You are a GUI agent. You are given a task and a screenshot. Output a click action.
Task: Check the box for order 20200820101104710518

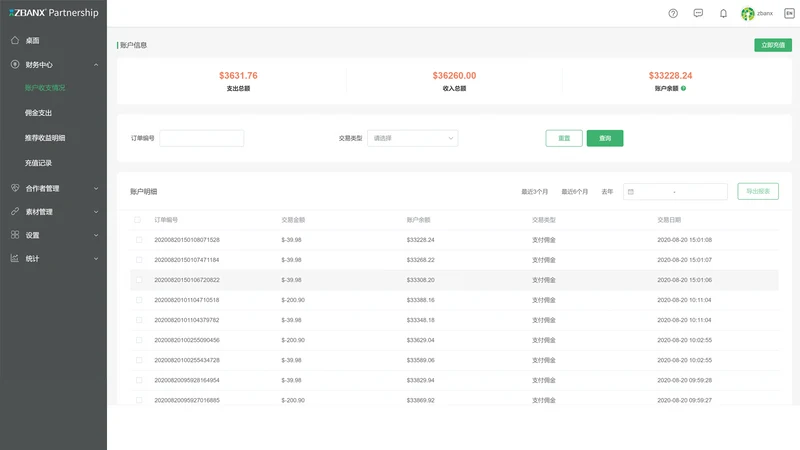139,300
